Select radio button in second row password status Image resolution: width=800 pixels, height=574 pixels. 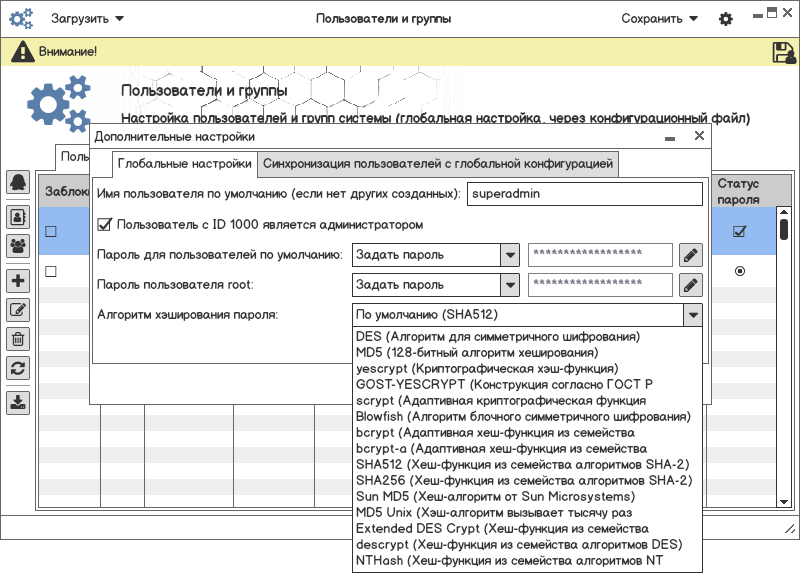[x=740, y=271]
